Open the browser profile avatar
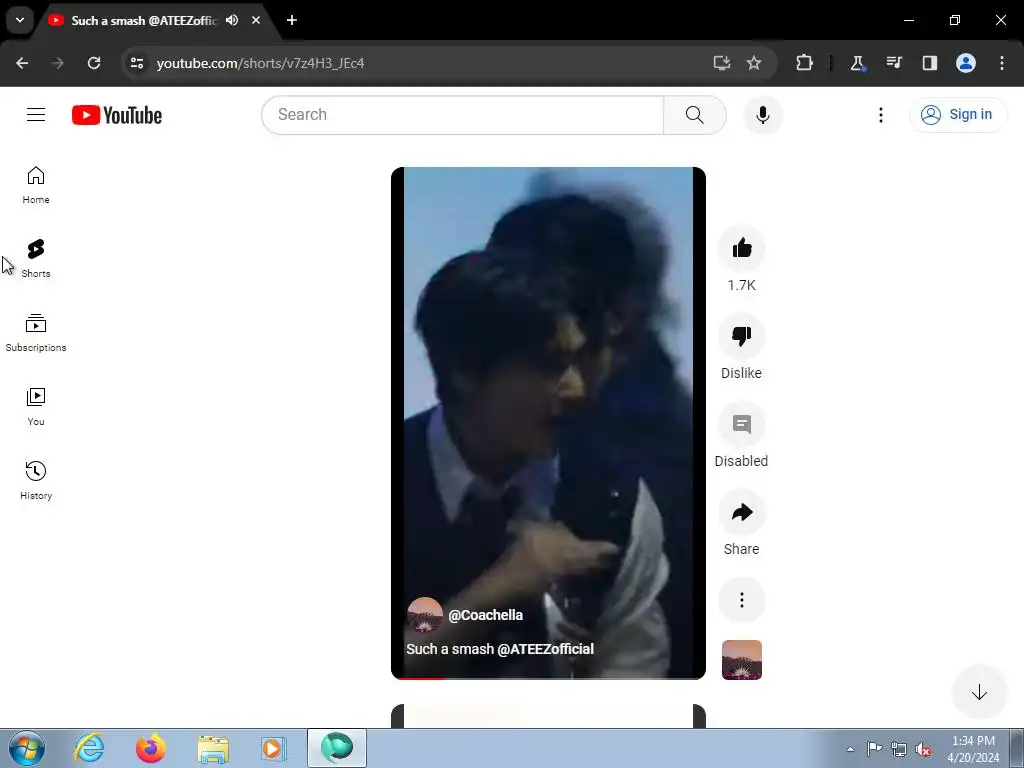 tap(965, 63)
